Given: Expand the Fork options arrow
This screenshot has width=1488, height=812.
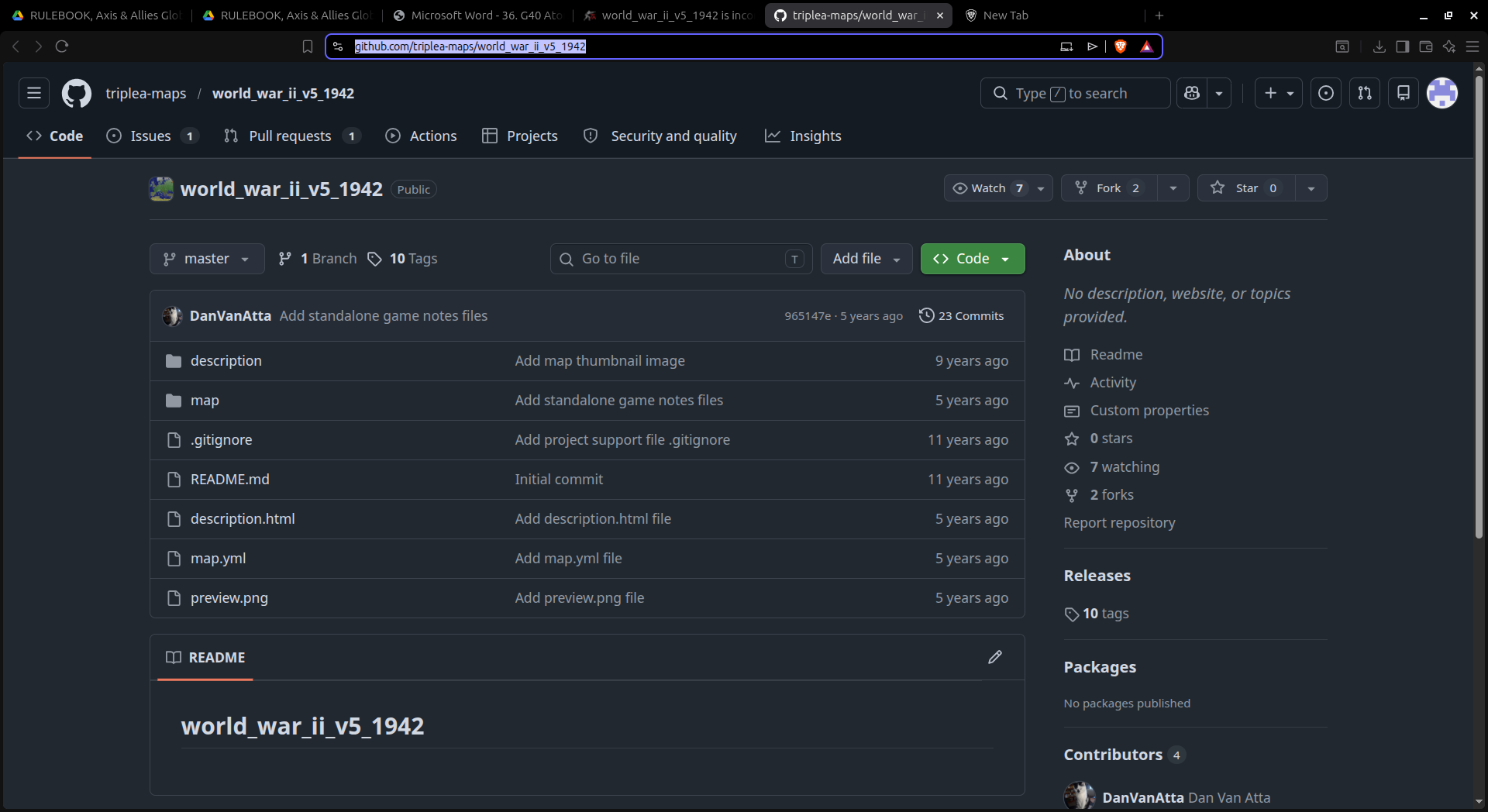Looking at the screenshot, I should pyautogui.click(x=1173, y=188).
